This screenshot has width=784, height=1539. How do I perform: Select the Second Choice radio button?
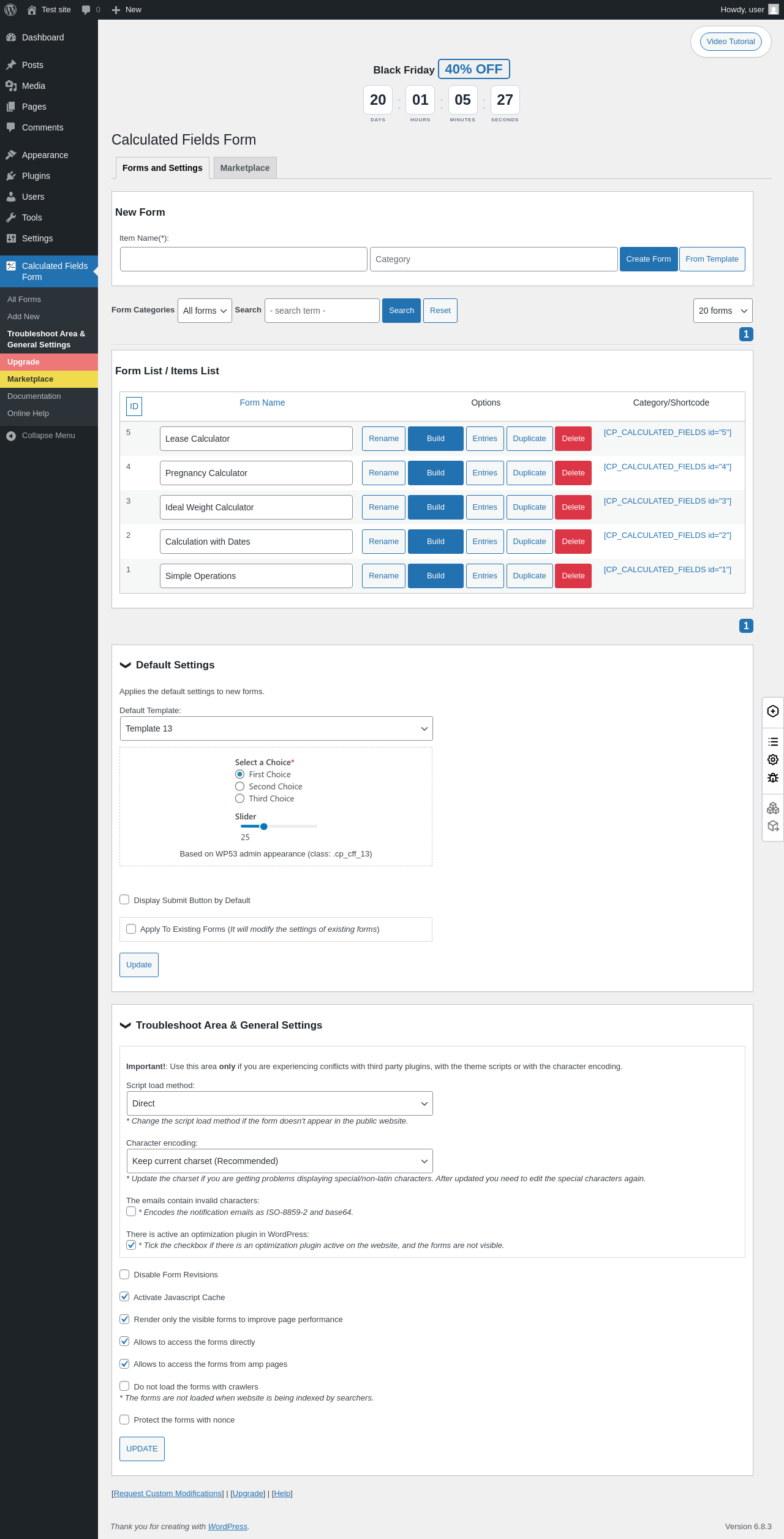(x=239, y=787)
